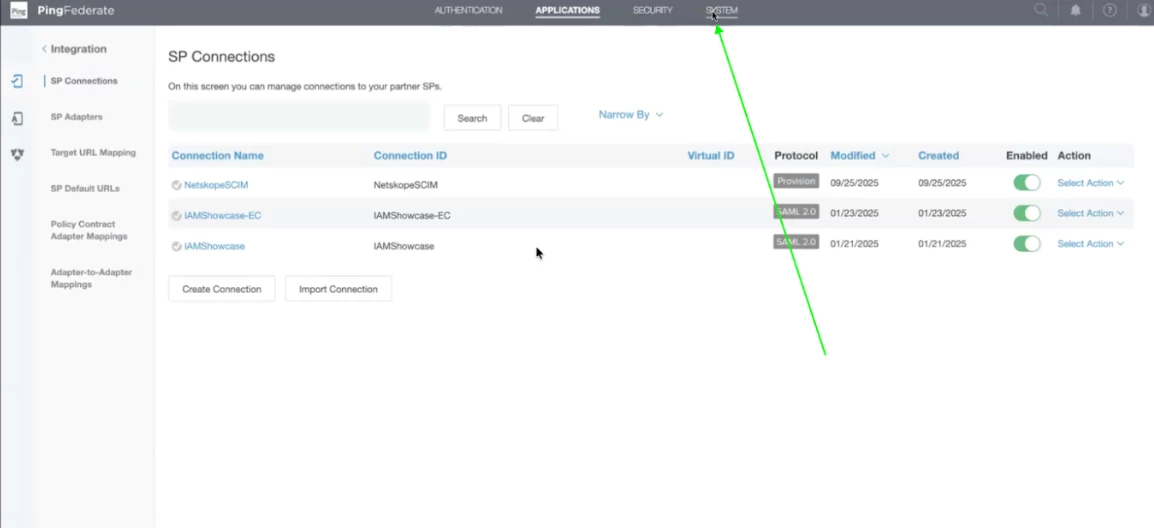The image size is (1154, 528).
Task: Open the IAMShowcase-EC connection link
Action: point(222,216)
